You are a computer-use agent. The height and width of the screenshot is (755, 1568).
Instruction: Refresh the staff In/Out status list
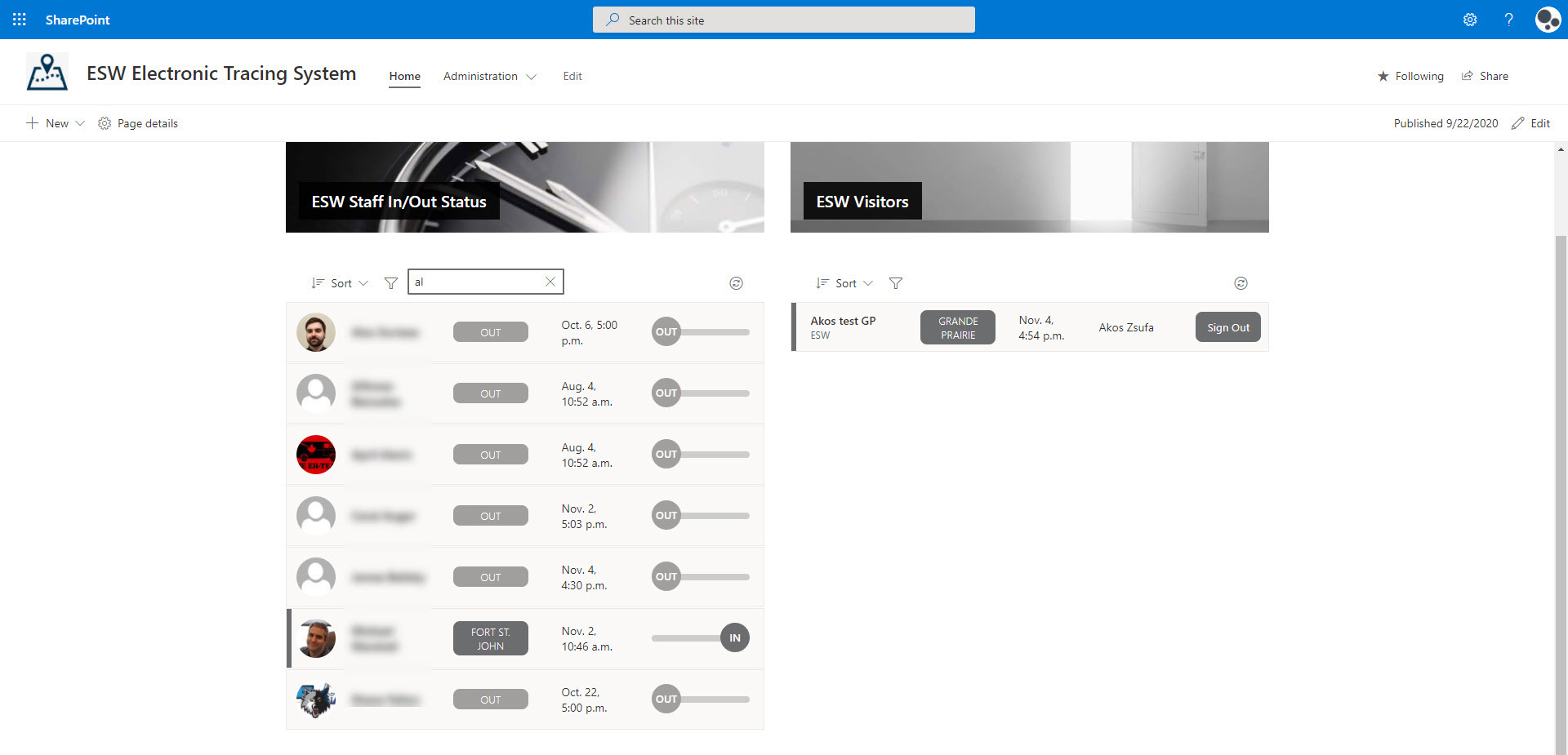736,283
